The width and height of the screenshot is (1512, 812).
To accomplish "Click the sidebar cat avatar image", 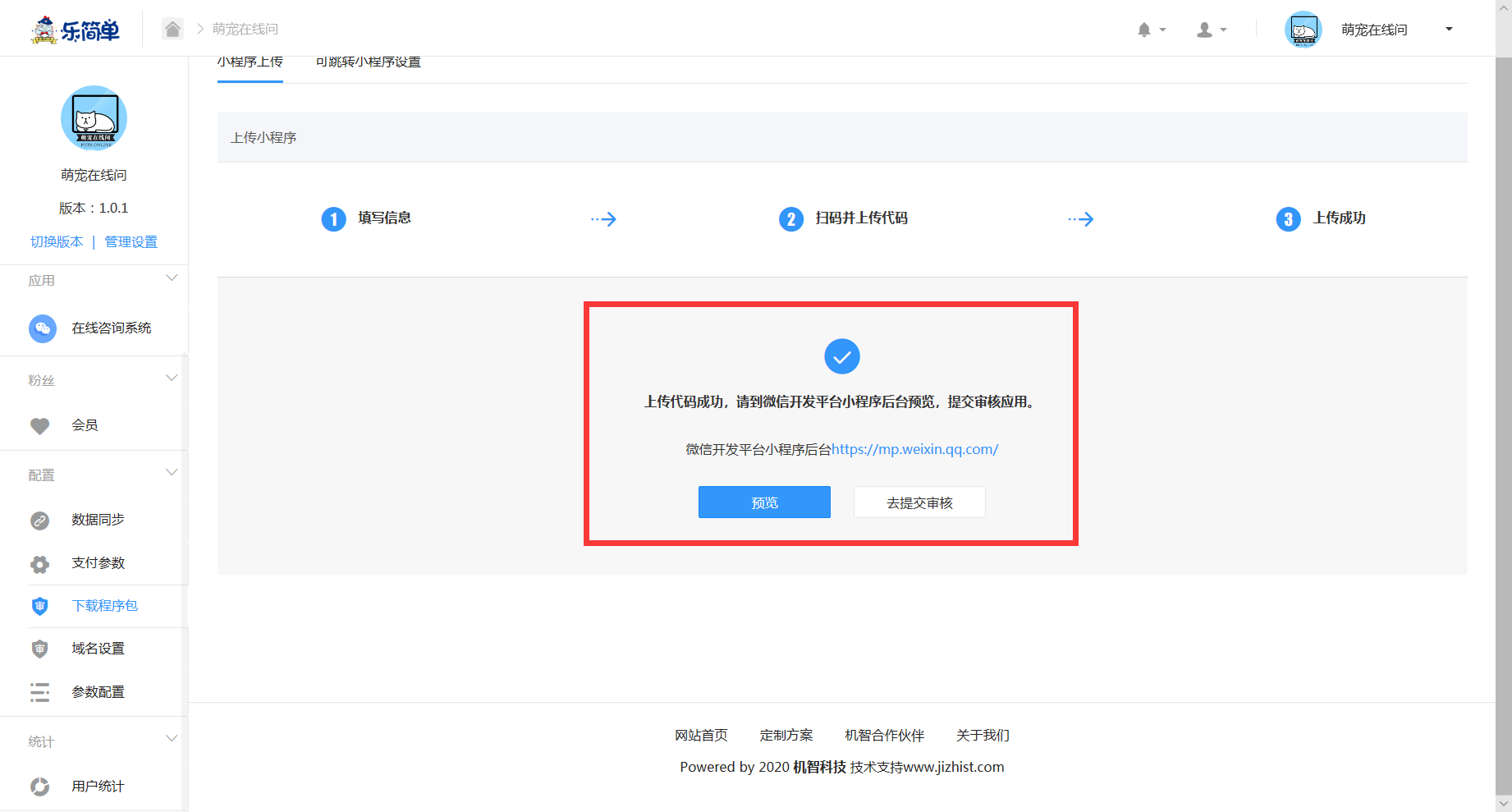I will coord(94,117).
